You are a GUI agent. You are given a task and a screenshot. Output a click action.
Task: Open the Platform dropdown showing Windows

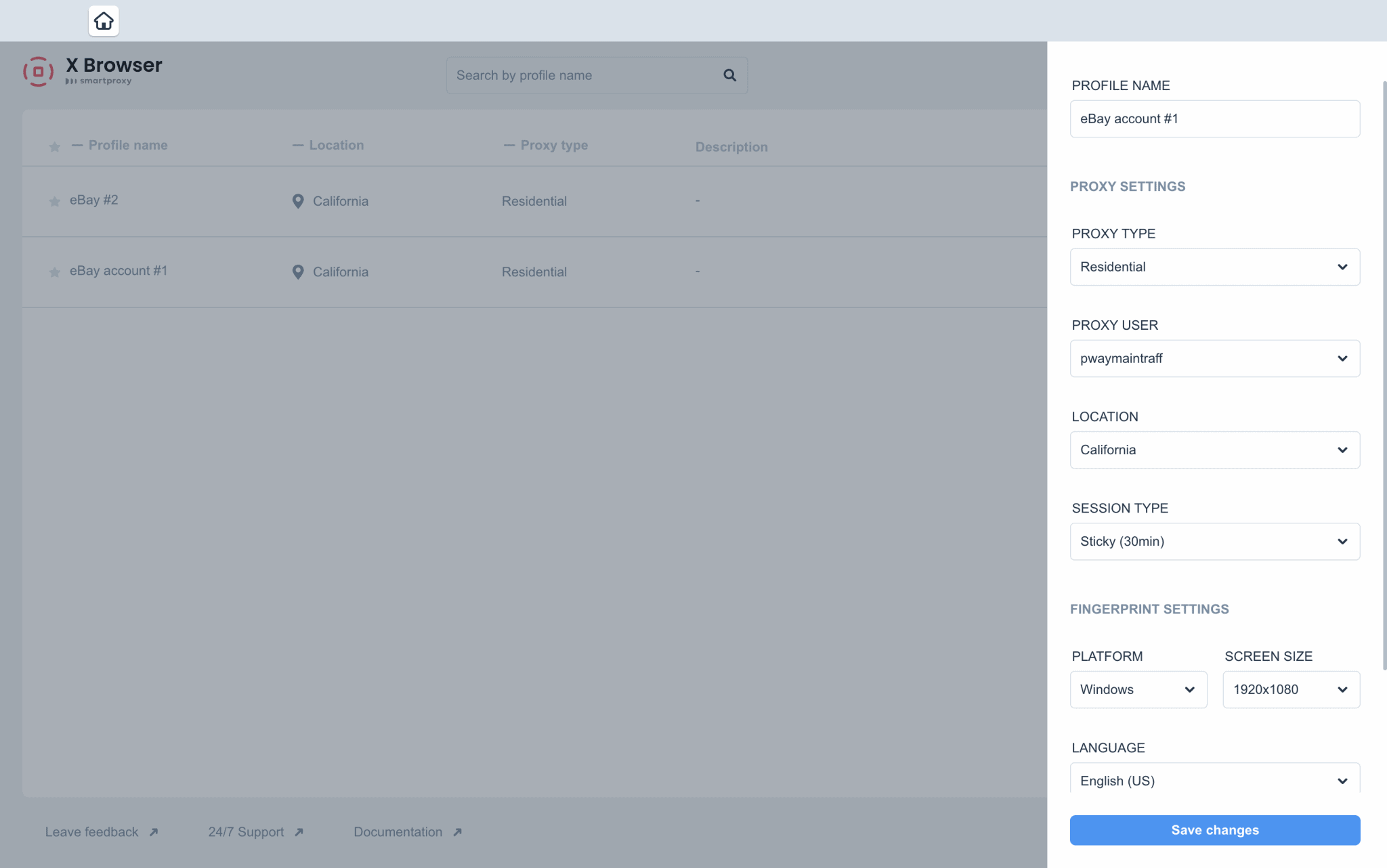(x=1138, y=689)
